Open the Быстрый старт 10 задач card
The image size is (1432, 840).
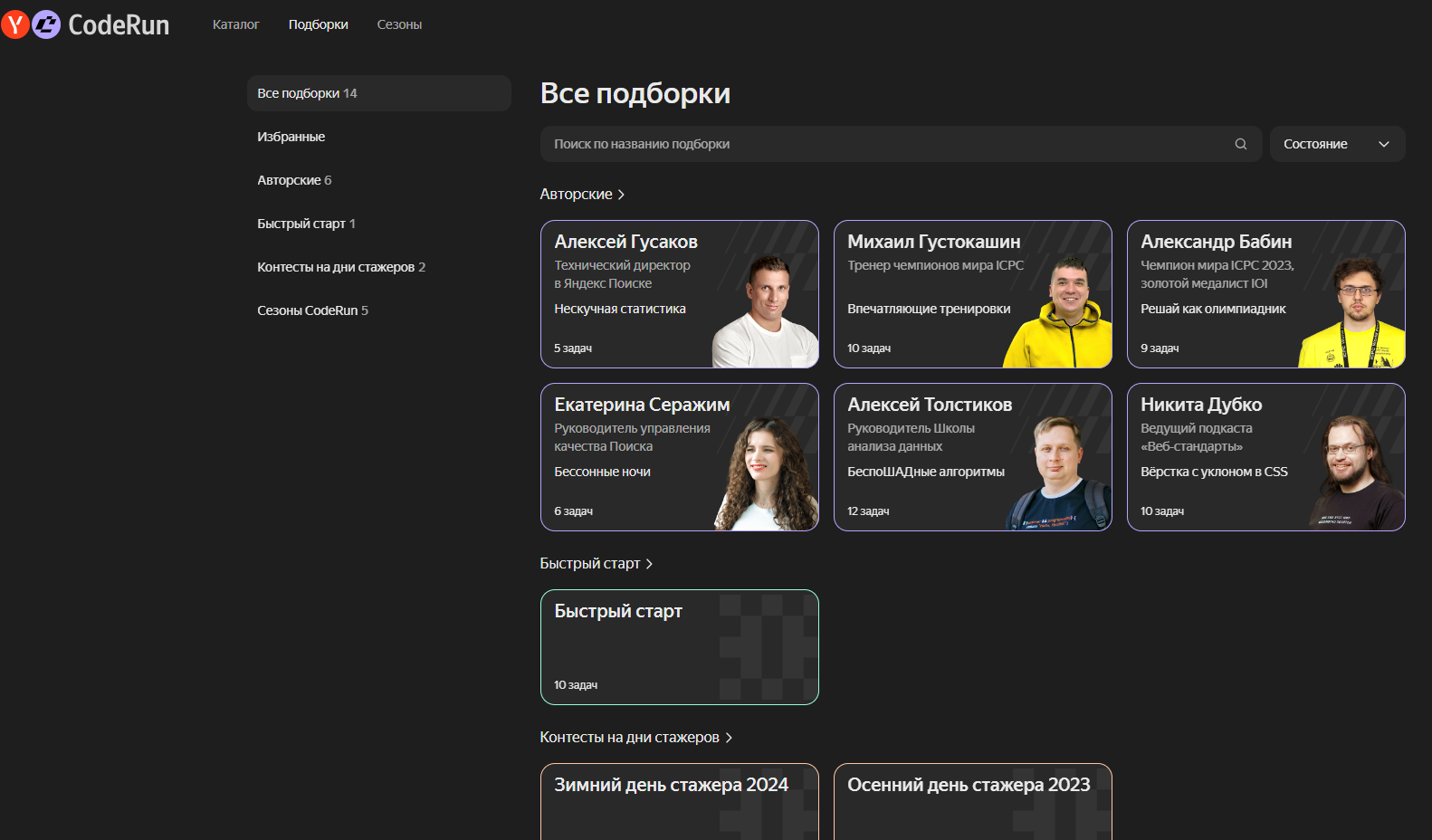[x=680, y=647]
